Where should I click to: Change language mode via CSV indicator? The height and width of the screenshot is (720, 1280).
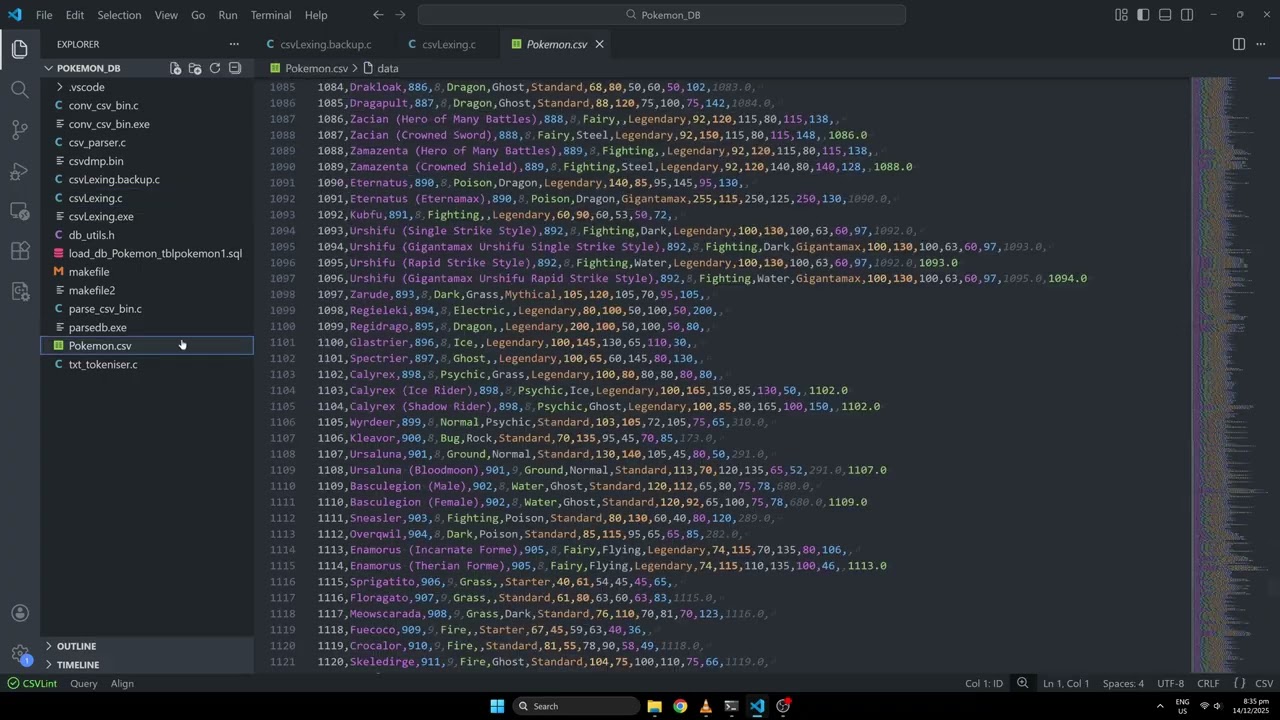(x=1263, y=683)
